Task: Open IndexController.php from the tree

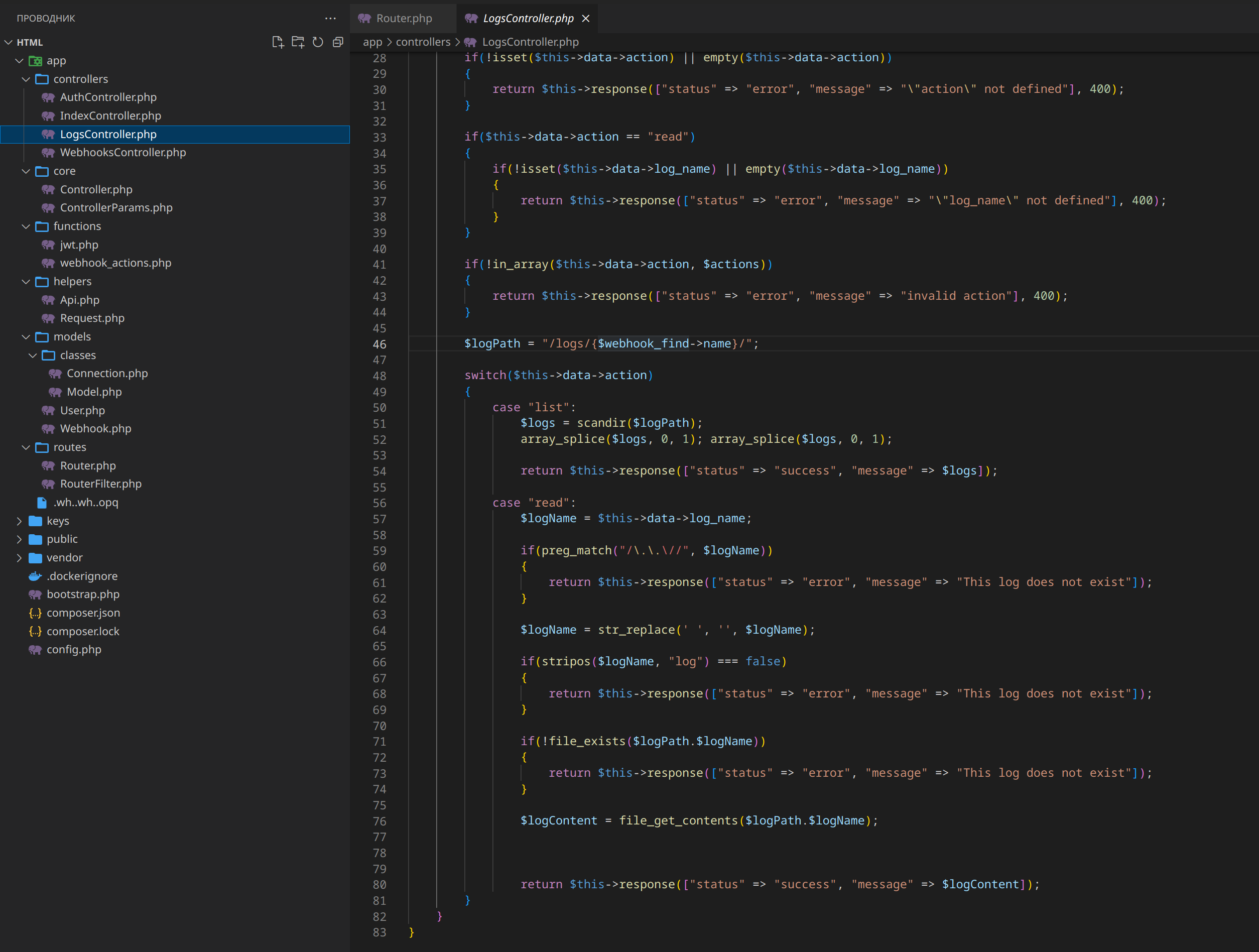Action: point(110,115)
